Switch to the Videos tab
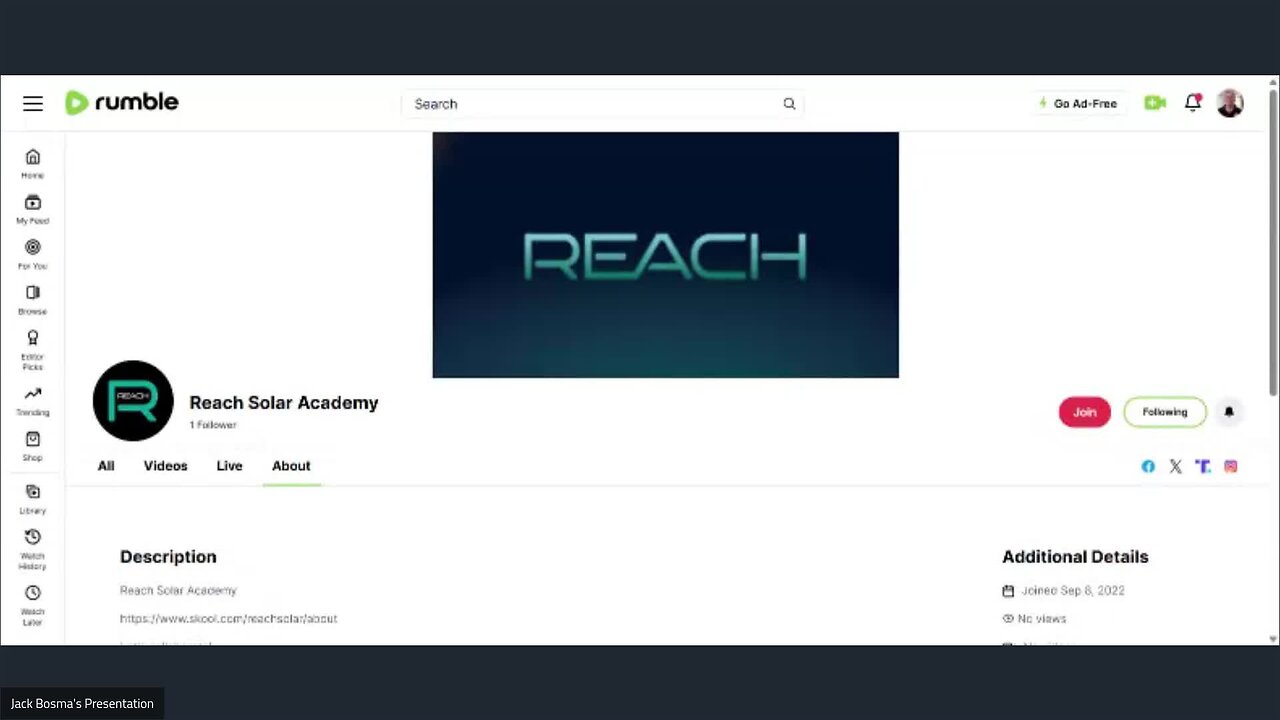This screenshot has width=1280, height=720. (x=165, y=466)
